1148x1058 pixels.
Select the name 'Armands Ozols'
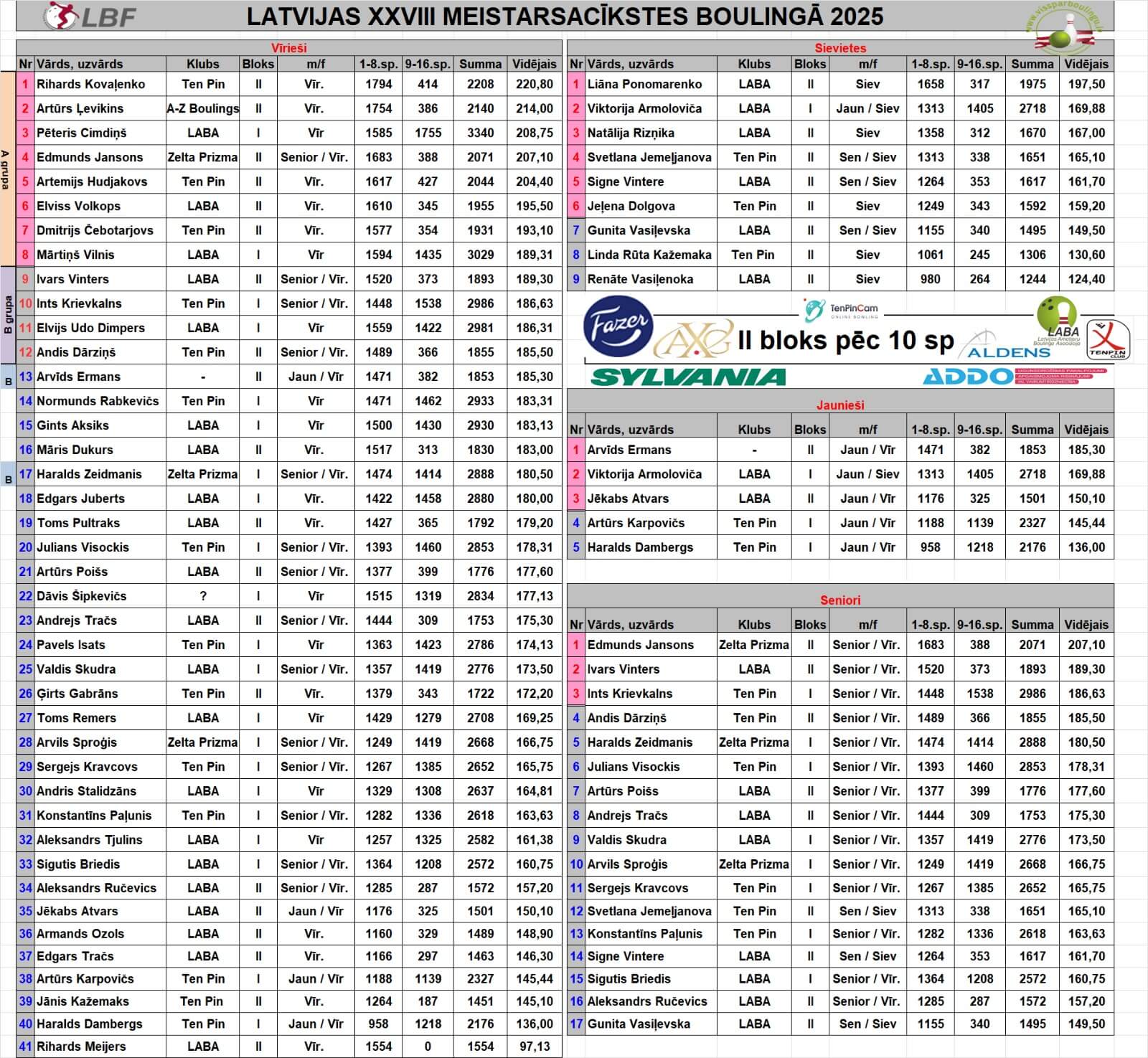pos(80,934)
